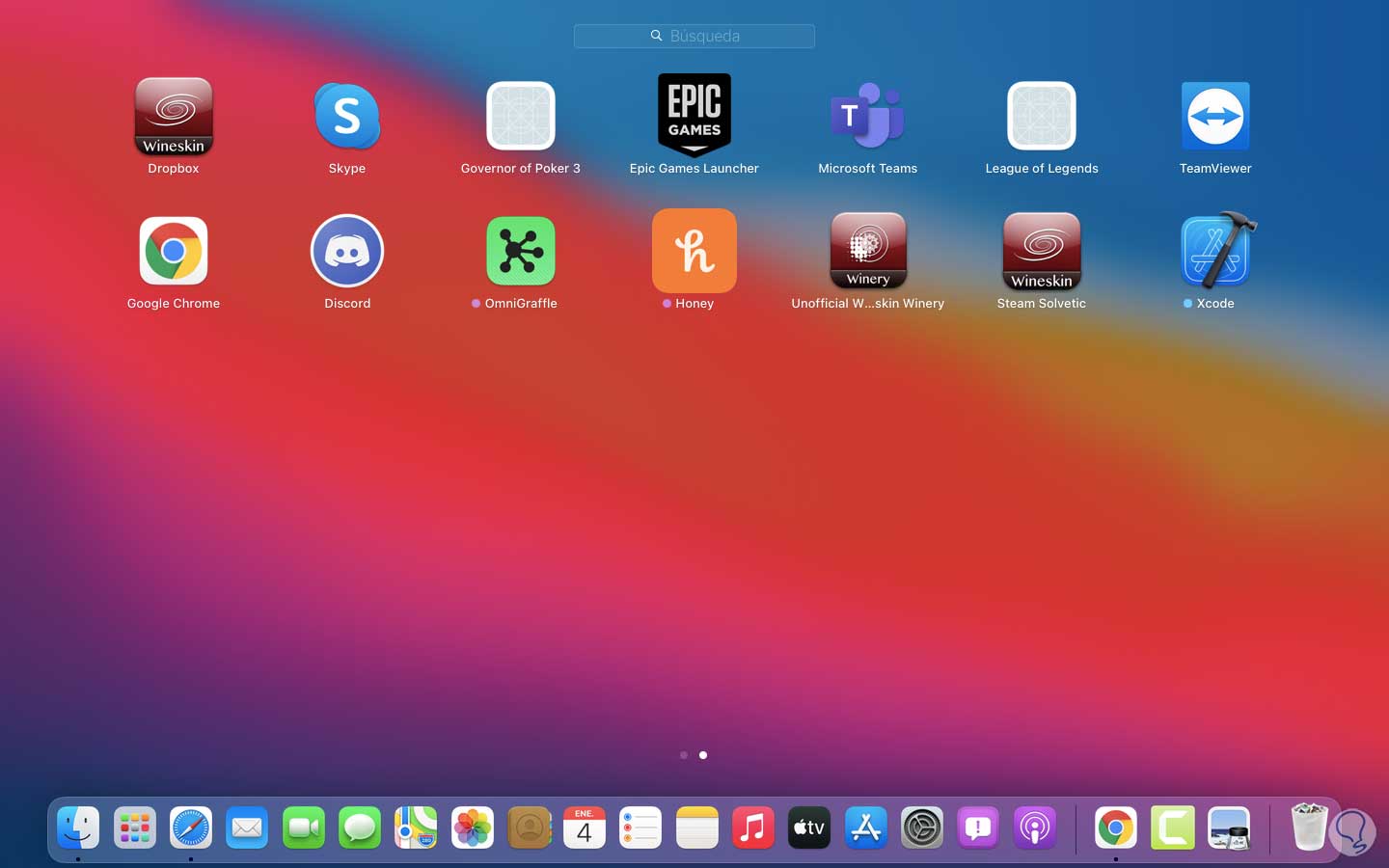Image resolution: width=1389 pixels, height=868 pixels.
Task: Open Contacts in the Dock
Action: [x=529, y=827]
